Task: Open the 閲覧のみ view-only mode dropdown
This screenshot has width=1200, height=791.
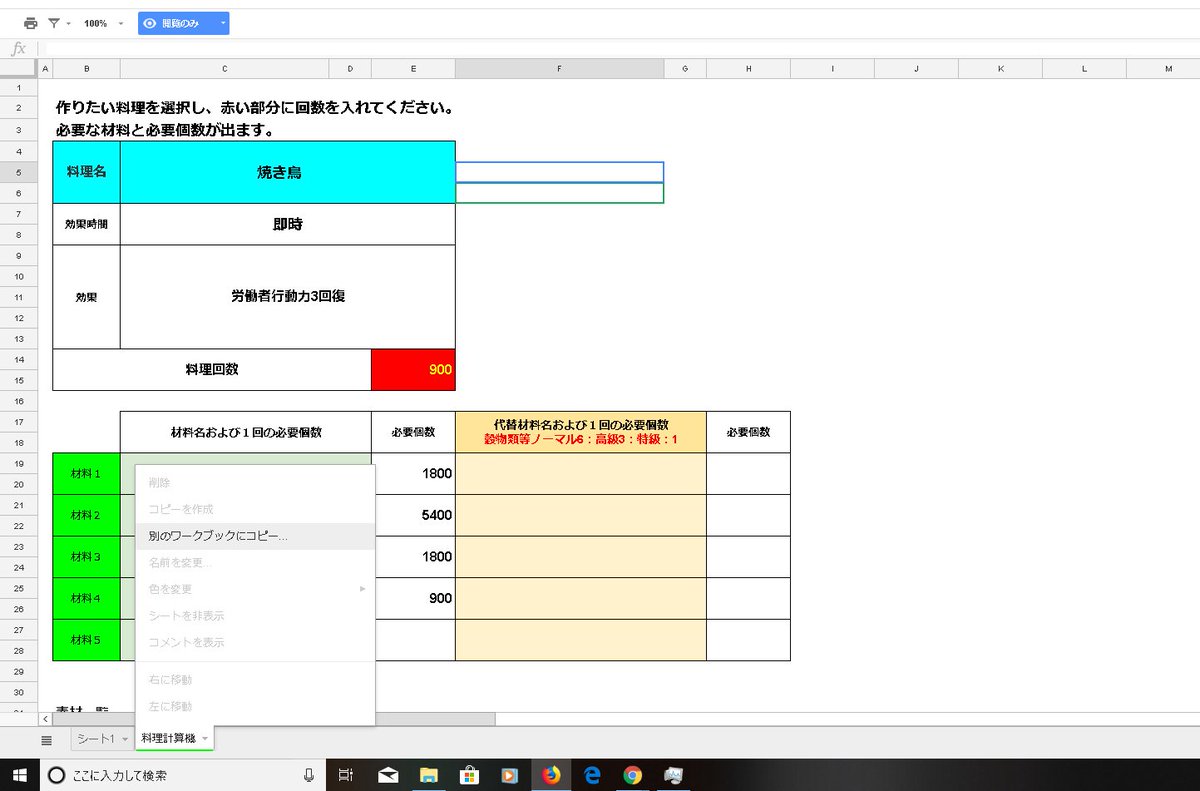Action: click(184, 23)
